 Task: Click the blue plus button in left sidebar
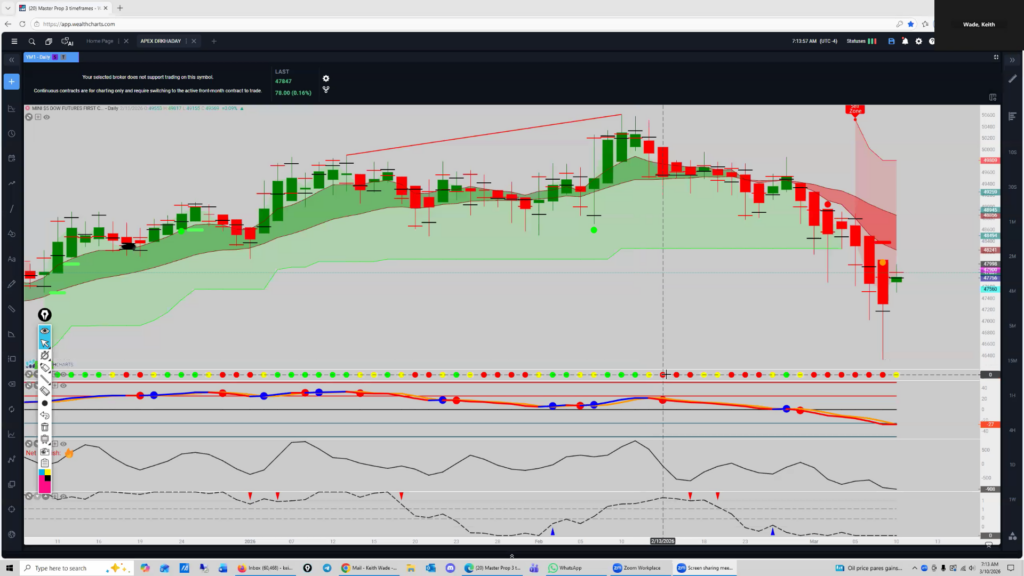(12, 81)
